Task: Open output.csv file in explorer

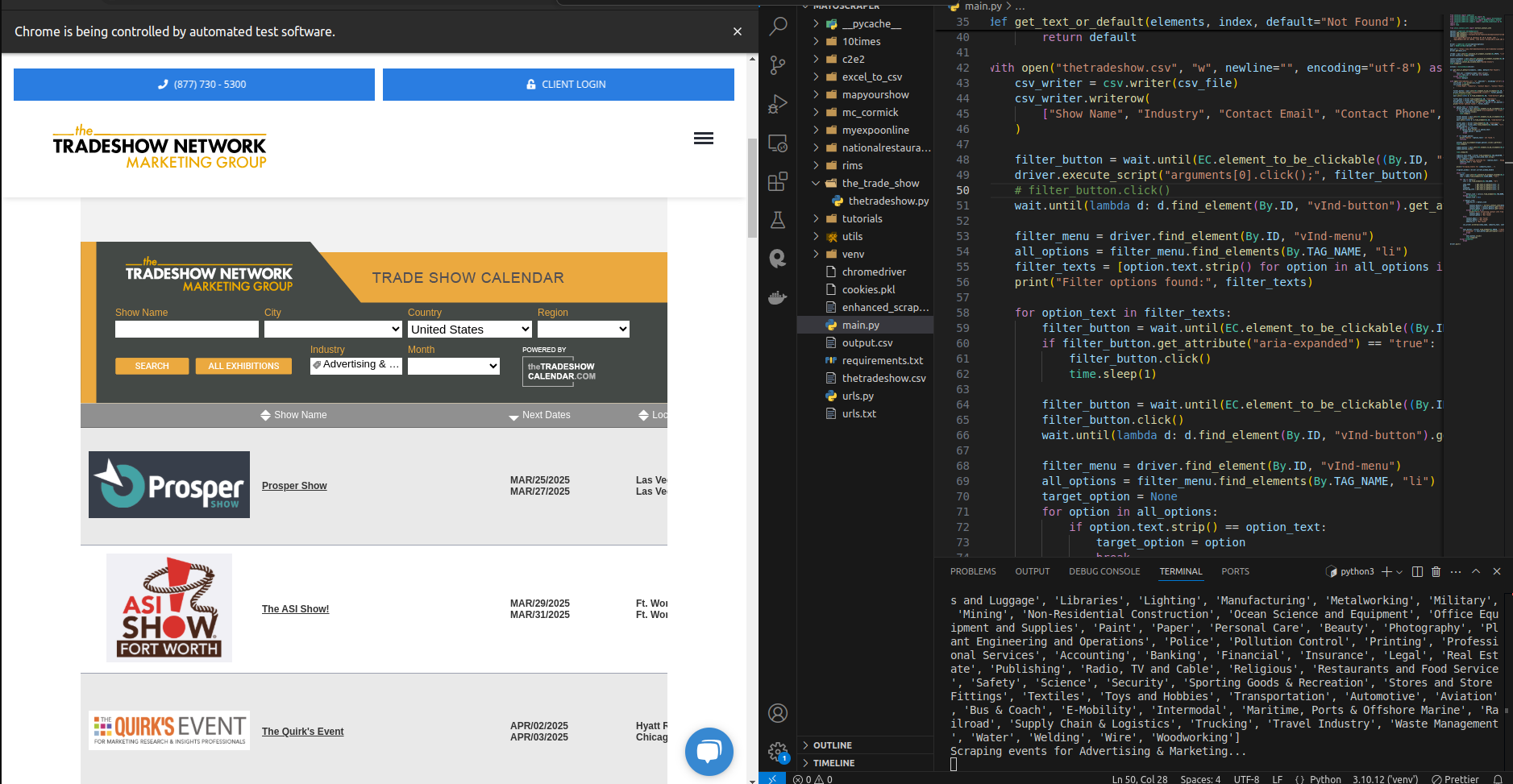Action: [x=867, y=343]
